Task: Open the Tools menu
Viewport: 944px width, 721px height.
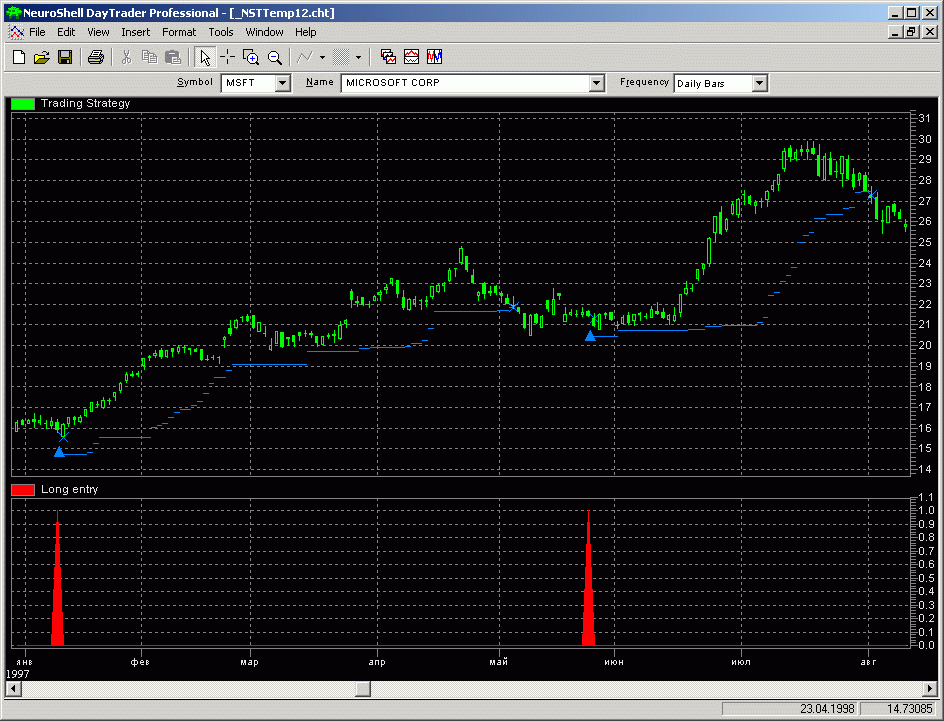Action: coord(220,32)
